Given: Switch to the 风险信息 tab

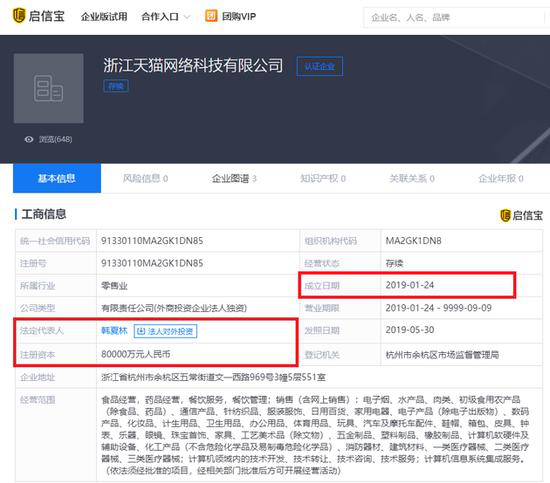Looking at the screenshot, I should pyautogui.click(x=145, y=179).
